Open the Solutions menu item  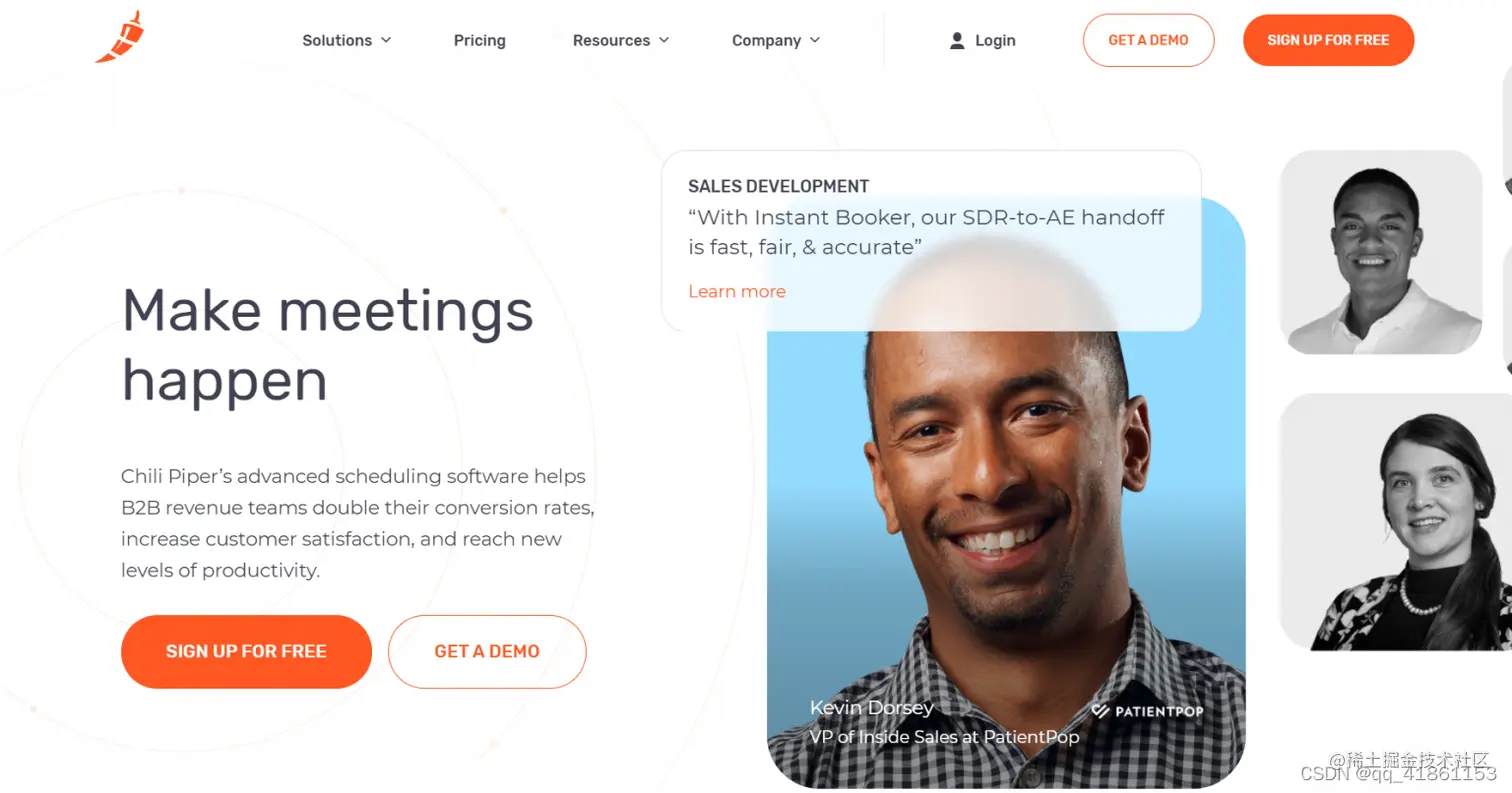pos(337,41)
